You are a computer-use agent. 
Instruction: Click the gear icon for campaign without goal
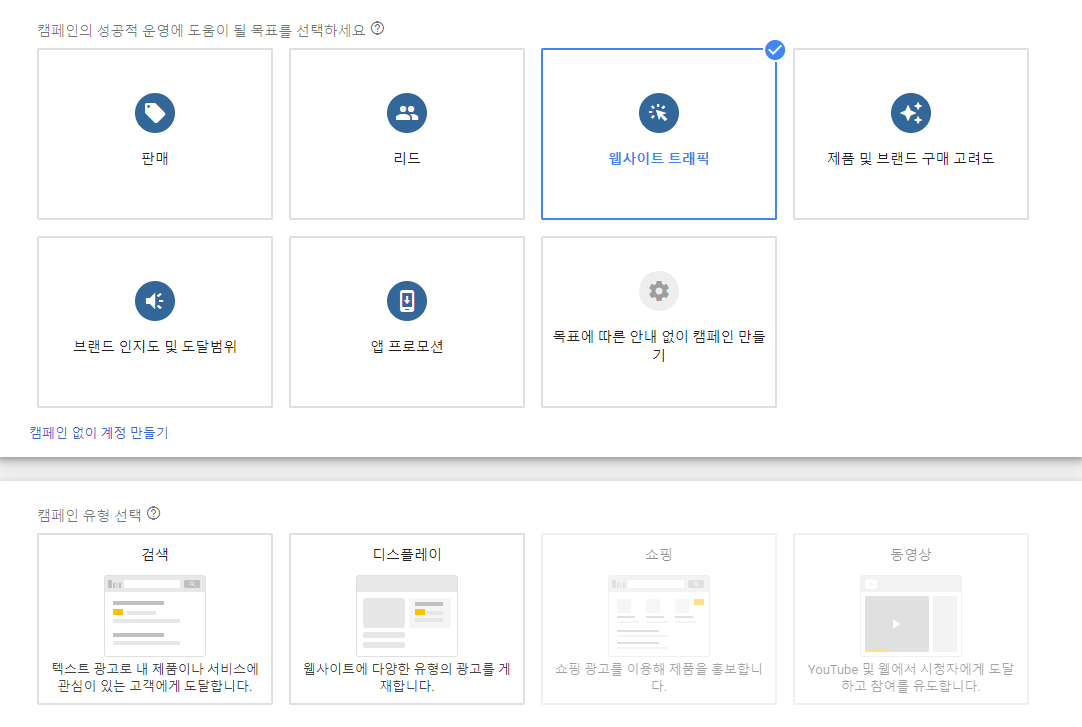659,291
